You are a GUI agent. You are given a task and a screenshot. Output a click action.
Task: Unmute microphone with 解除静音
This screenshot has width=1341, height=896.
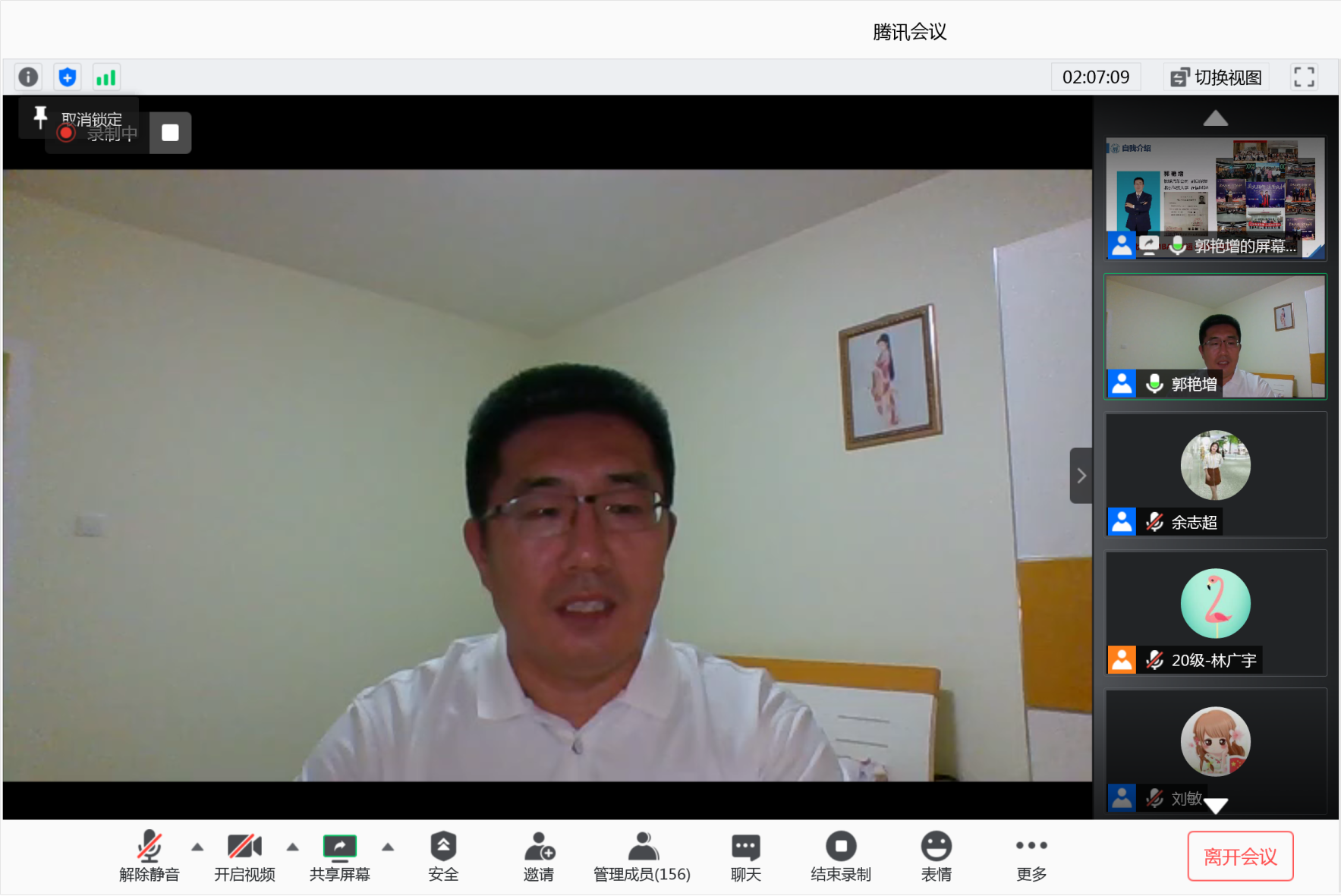(x=149, y=857)
